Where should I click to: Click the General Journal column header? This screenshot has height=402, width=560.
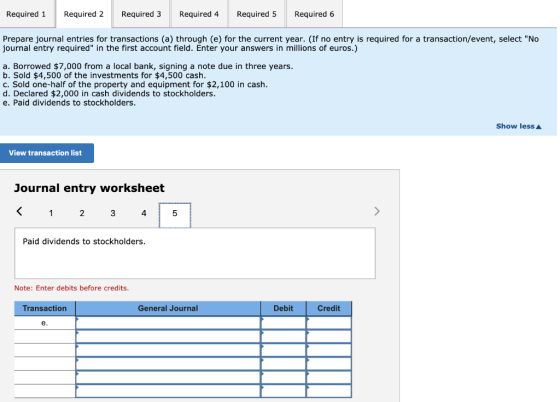tap(168, 308)
